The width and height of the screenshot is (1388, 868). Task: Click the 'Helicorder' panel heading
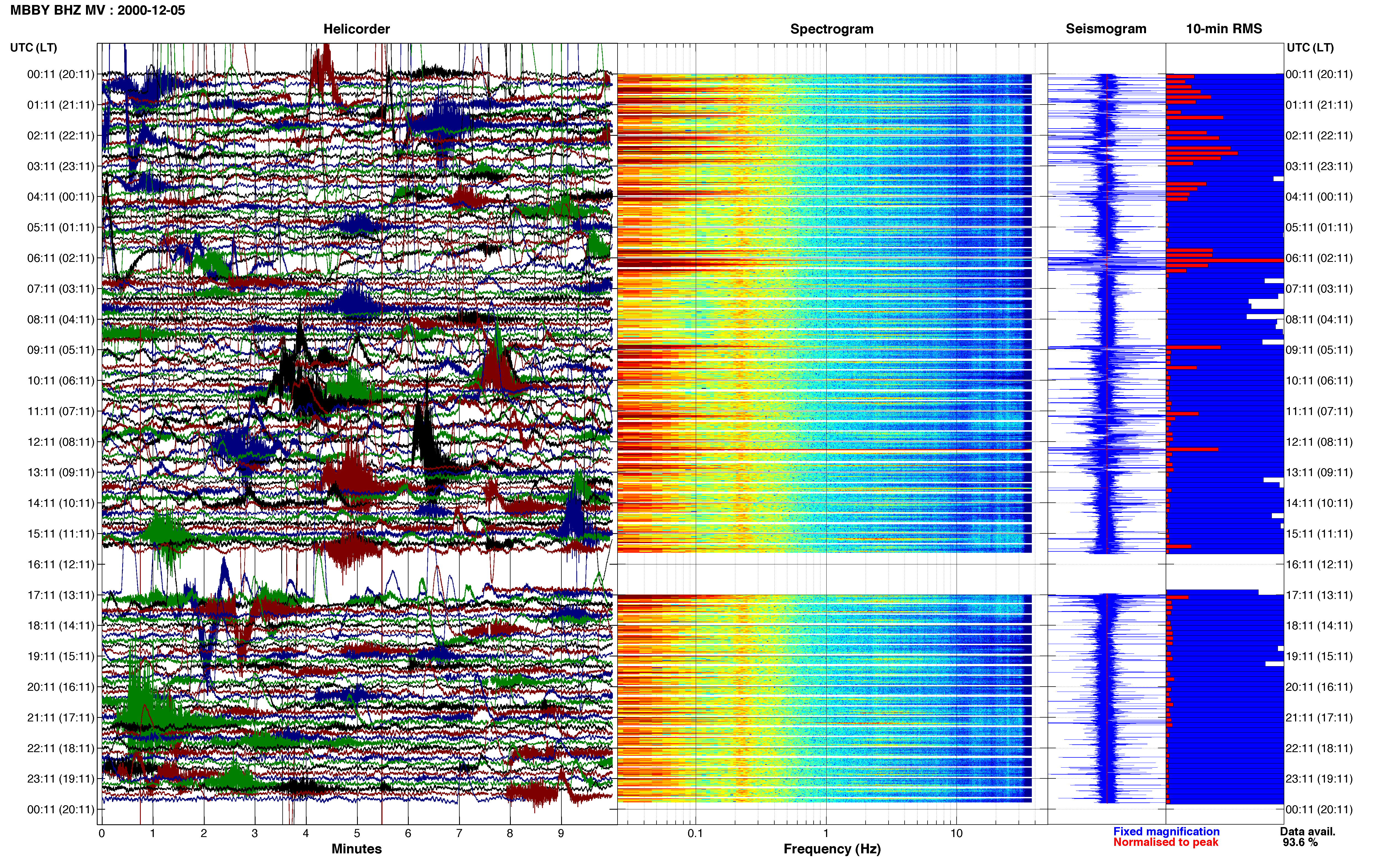point(356,29)
